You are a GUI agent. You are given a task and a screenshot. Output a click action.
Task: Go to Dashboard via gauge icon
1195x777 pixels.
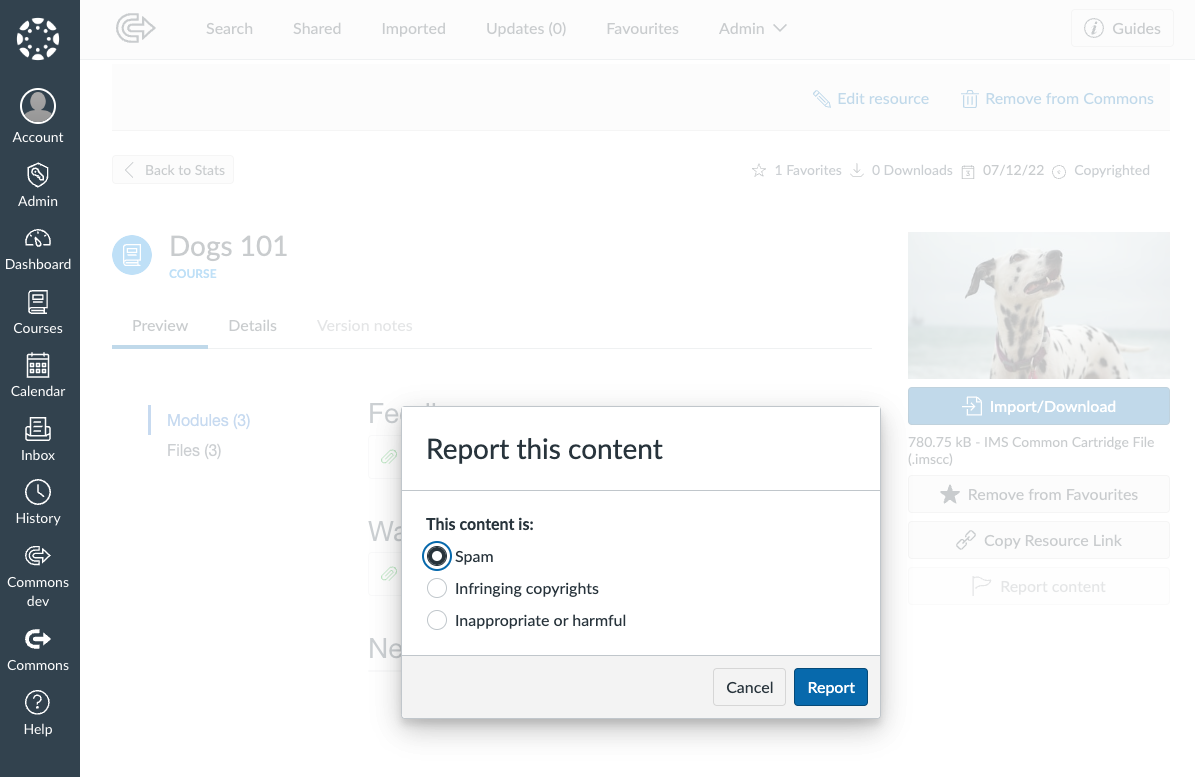tap(38, 238)
